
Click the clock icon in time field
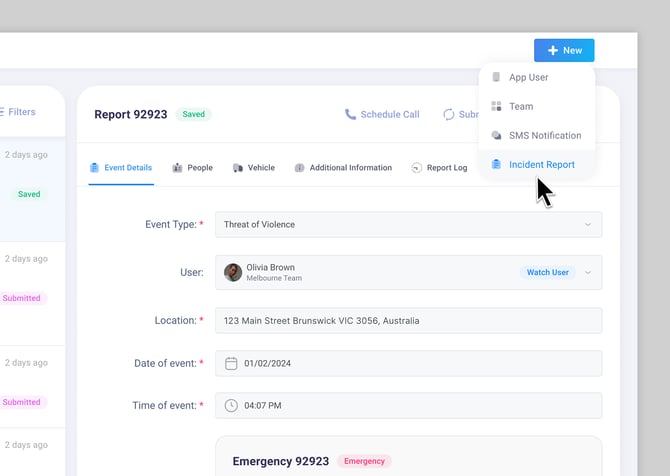tap(231, 405)
